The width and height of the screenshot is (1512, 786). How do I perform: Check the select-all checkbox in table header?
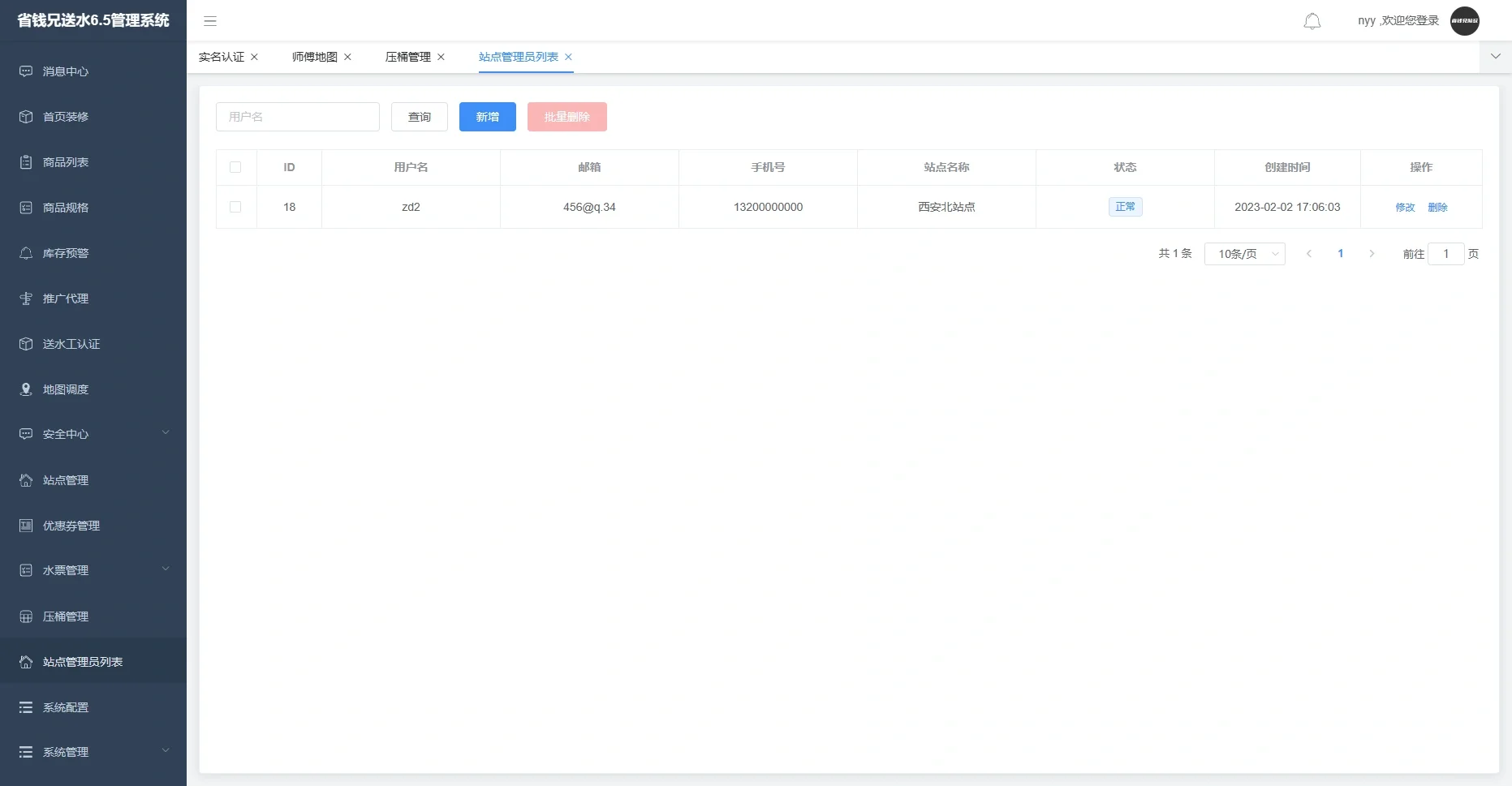[235, 167]
